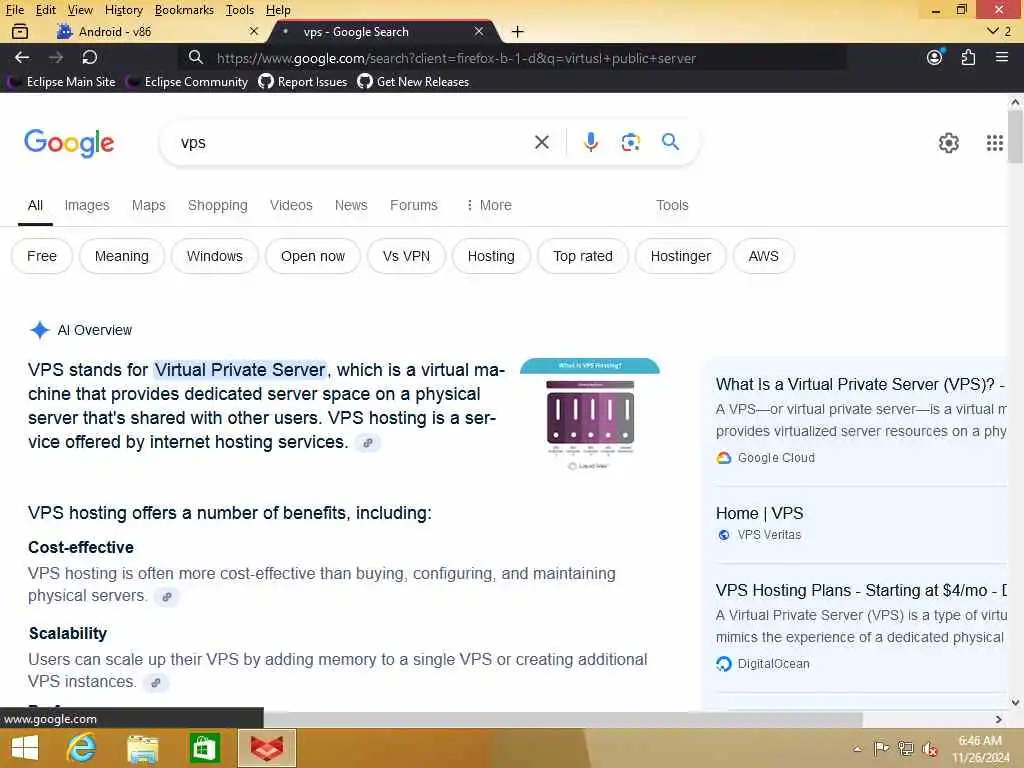Reload the current page
Viewport: 1024px width, 768px height.
coord(89,57)
